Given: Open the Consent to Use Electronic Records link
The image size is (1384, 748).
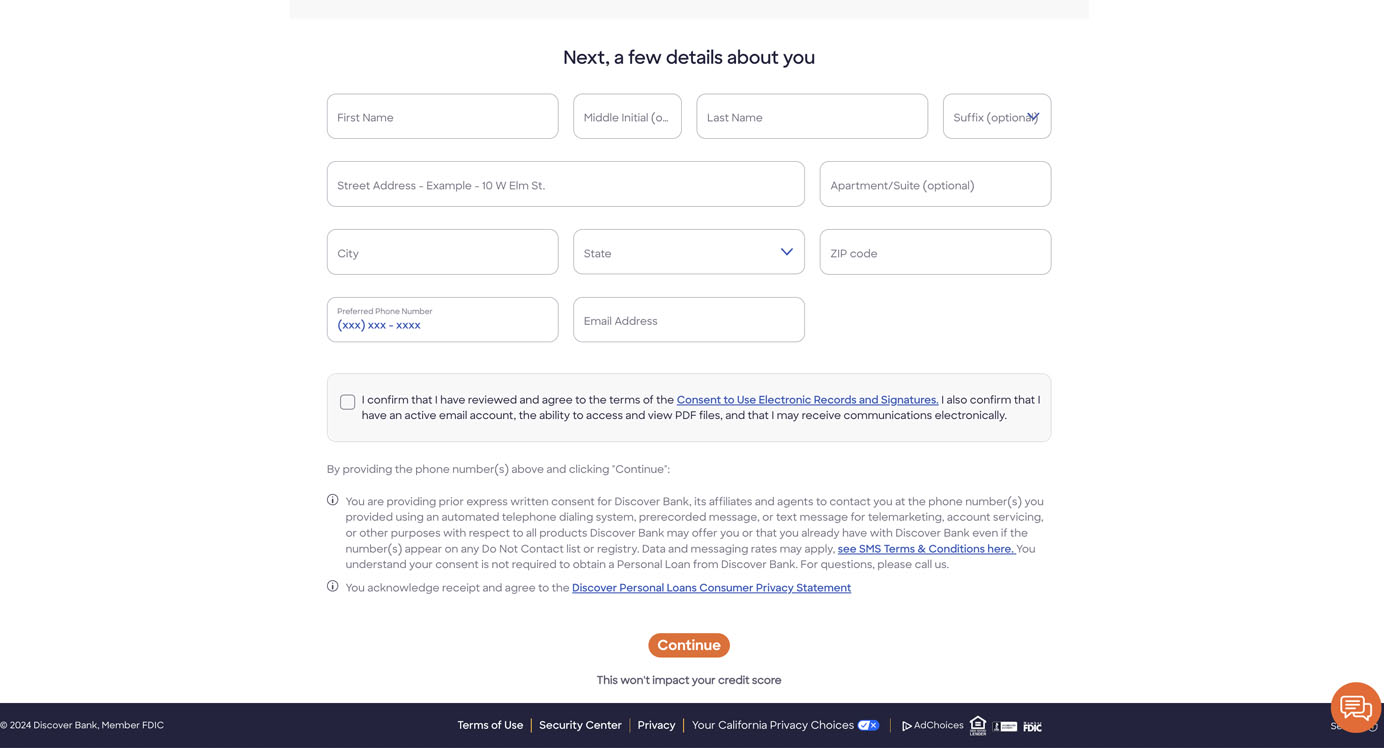Looking at the screenshot, I should pyautogui.click(x=806, y=399).
